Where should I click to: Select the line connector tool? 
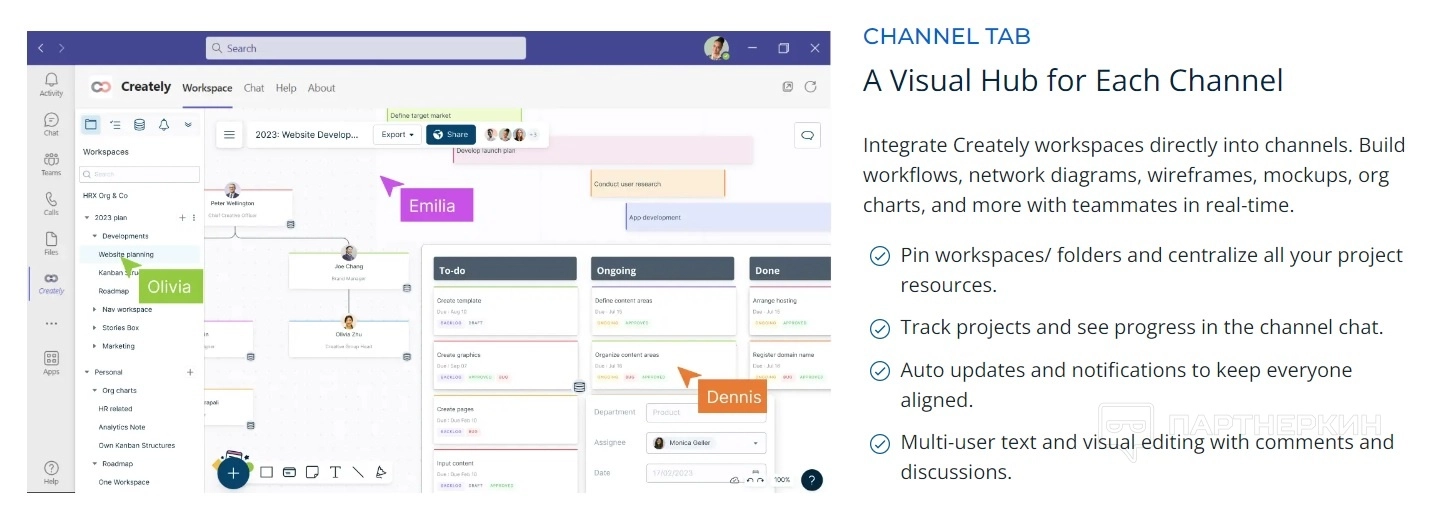358,472
